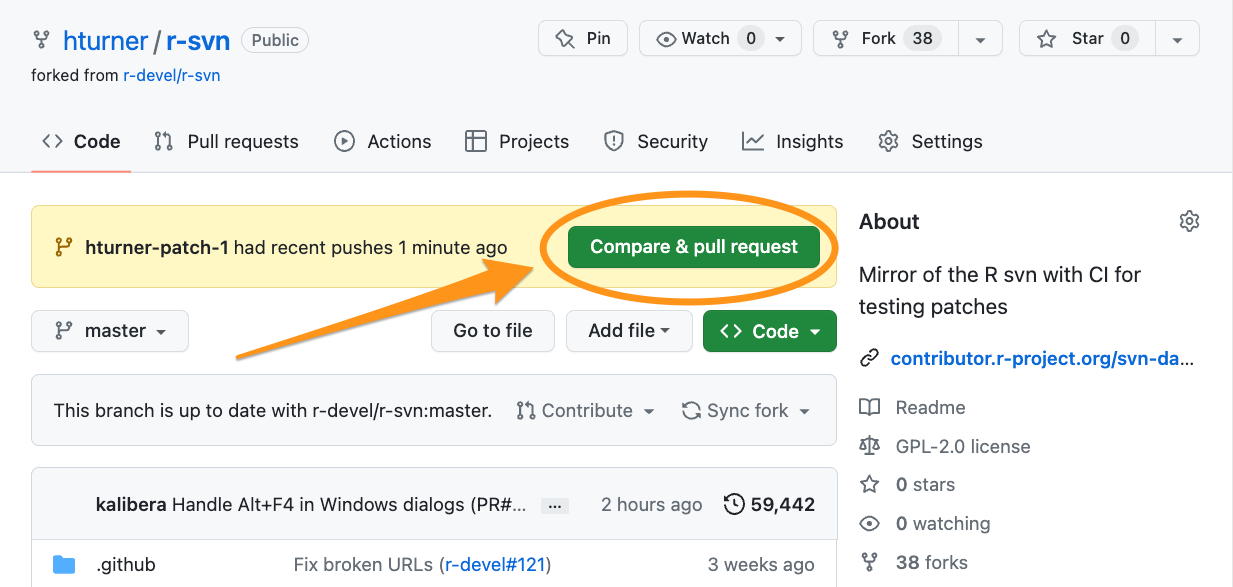Image resolution: width=1233 pixels, height=587 pixels.
Task: Expand the green Code dropdown button
Action: (770, 331)
